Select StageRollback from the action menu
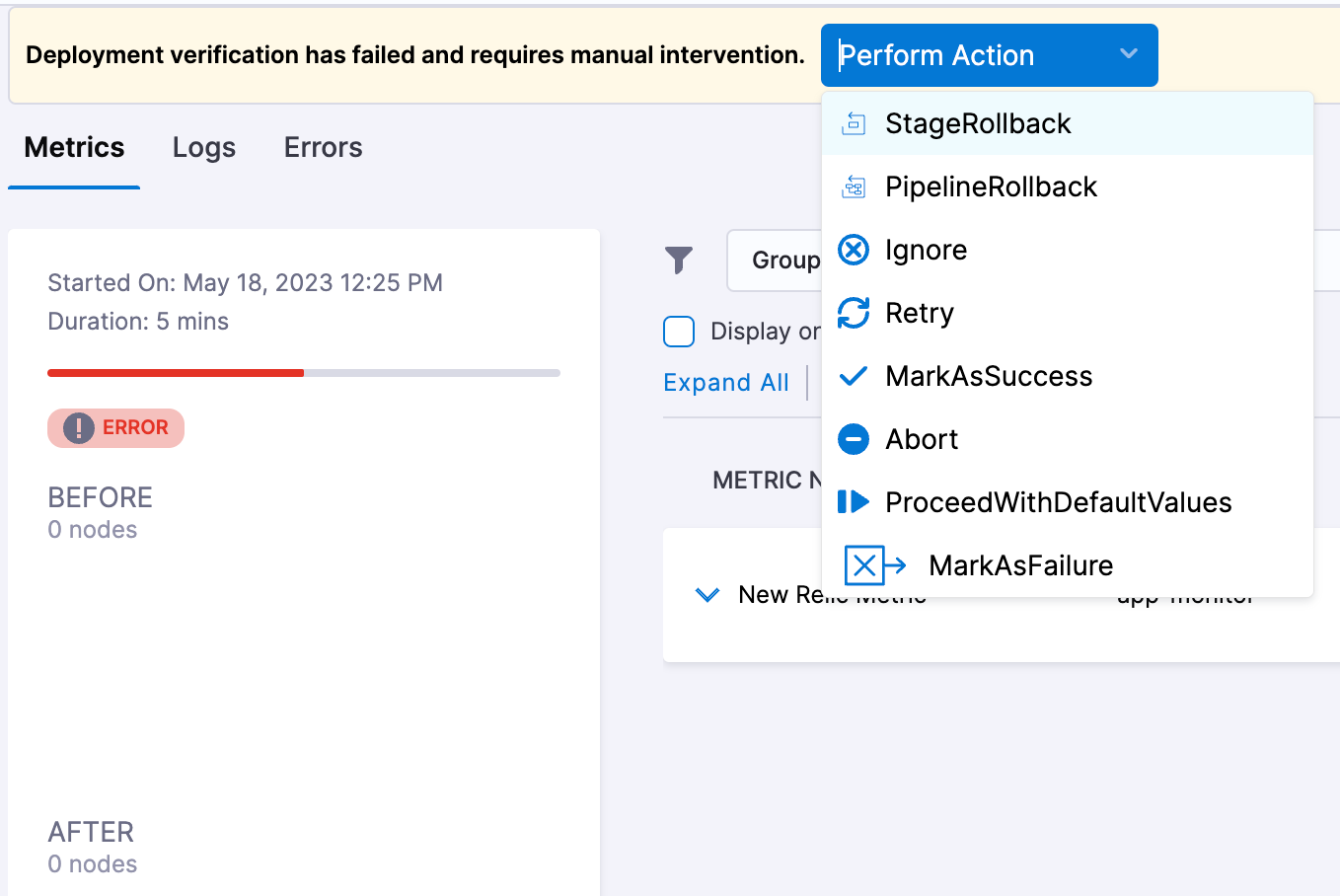The height and width of the screenshot is (896, 1340). (x=977, y=122)
